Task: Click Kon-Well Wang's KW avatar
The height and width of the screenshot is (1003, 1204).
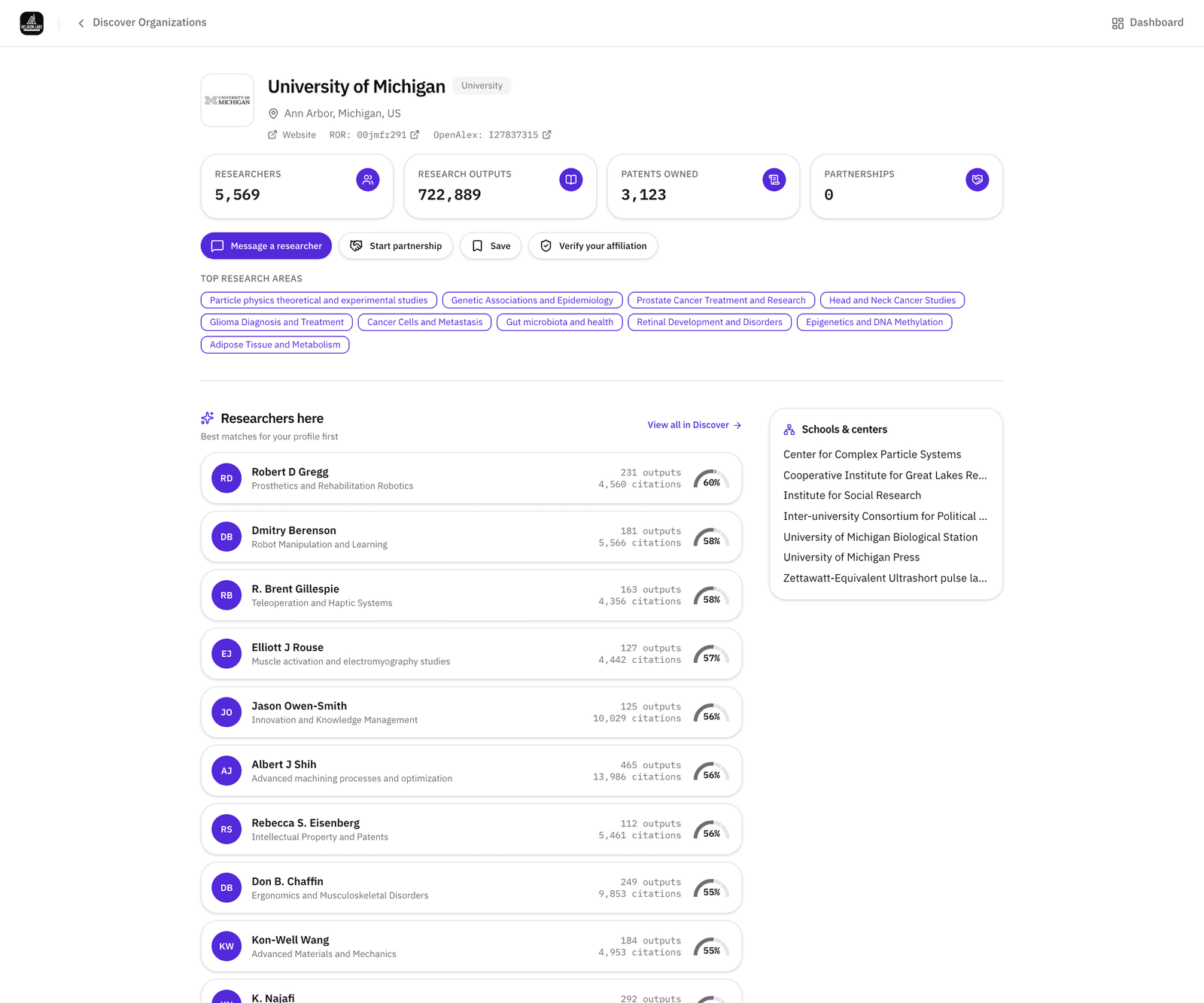Action: pos(227,947)
